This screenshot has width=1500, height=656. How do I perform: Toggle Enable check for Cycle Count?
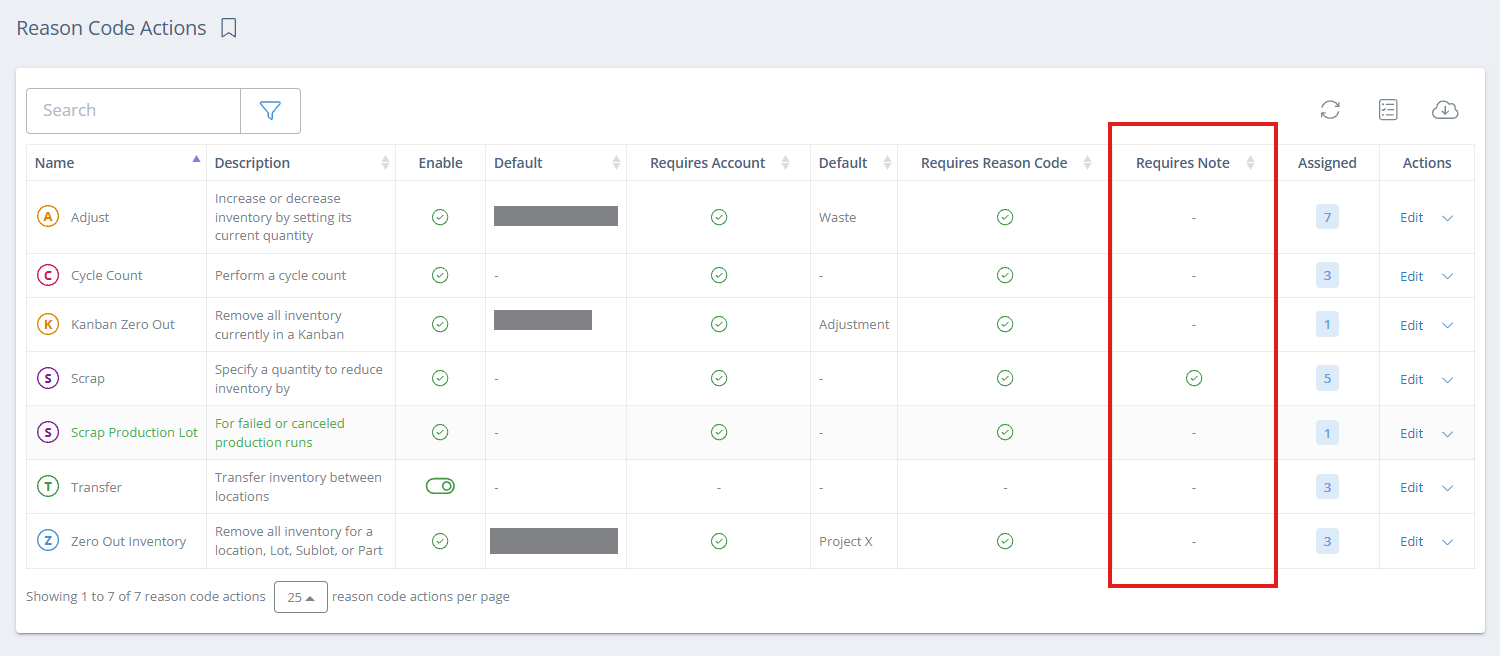click(x=440, y=275)
